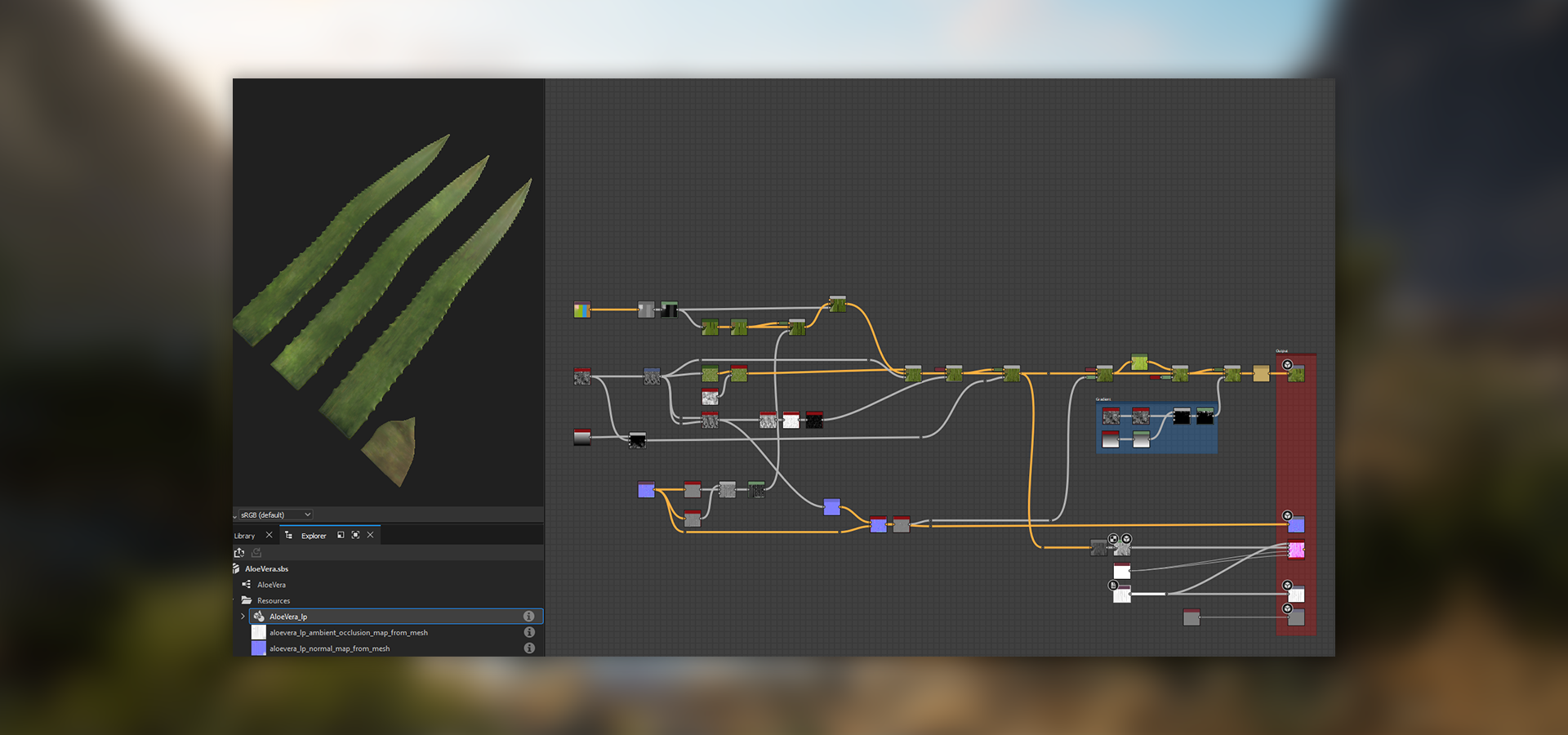Expand the AloeVera_lp resource tree arrow
The height and width of the screenshot is (735, 1568).
tap(243, 617)
